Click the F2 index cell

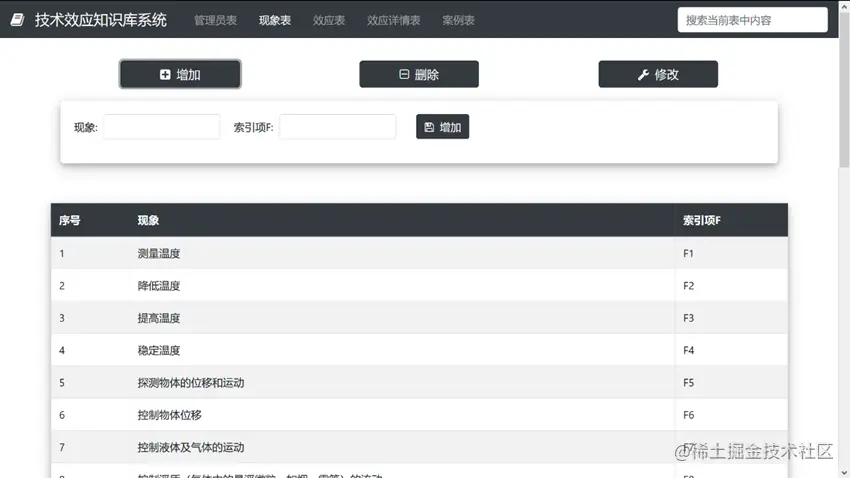(x=731, y=286)
